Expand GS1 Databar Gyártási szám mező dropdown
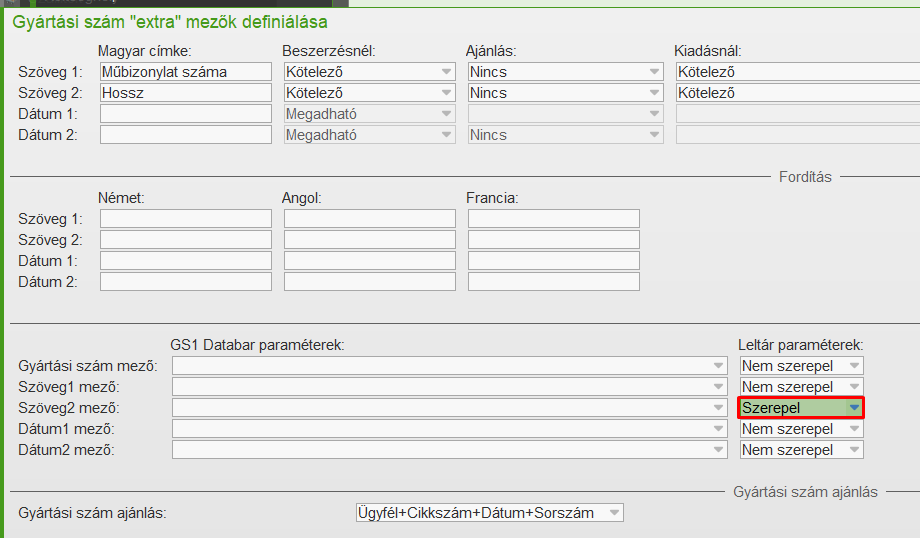Image resolution: width=920 pixels, height=538 pixels. pos(449,366)
